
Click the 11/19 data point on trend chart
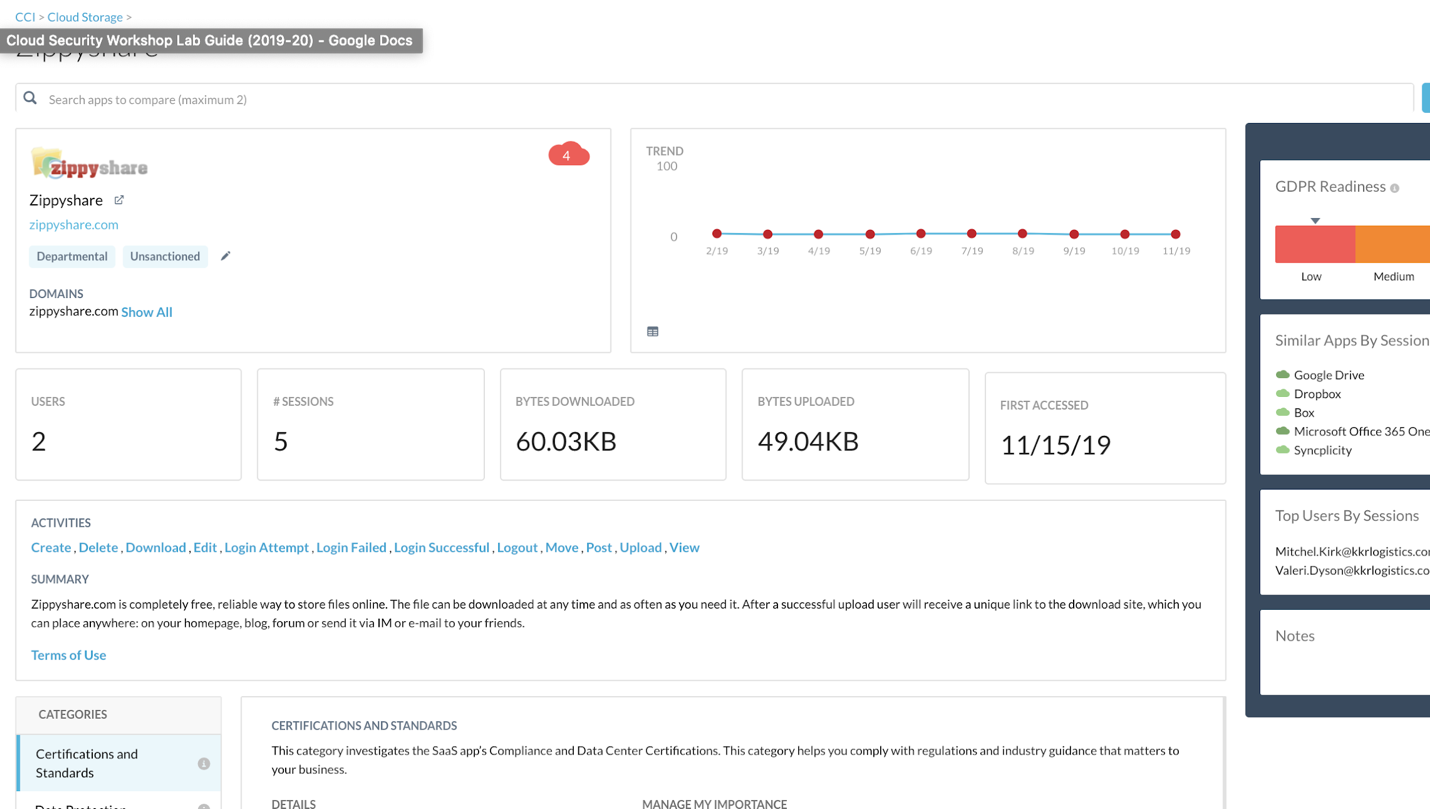(x=1176, y=234)
